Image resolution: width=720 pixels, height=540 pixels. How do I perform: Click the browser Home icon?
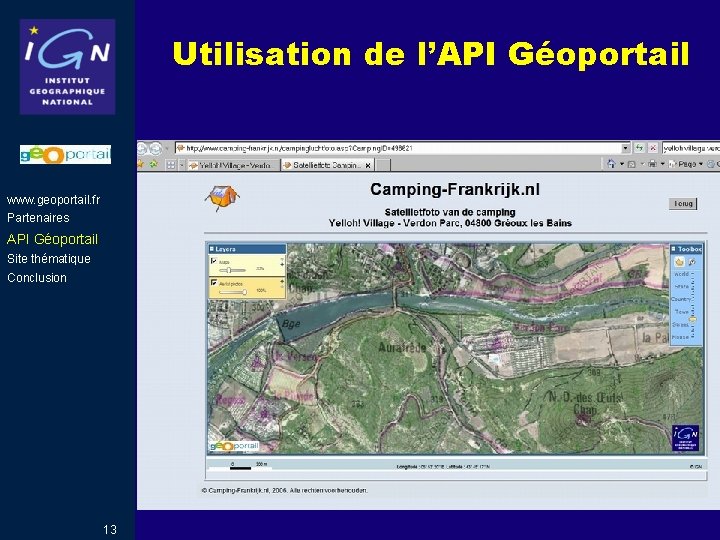611,164
